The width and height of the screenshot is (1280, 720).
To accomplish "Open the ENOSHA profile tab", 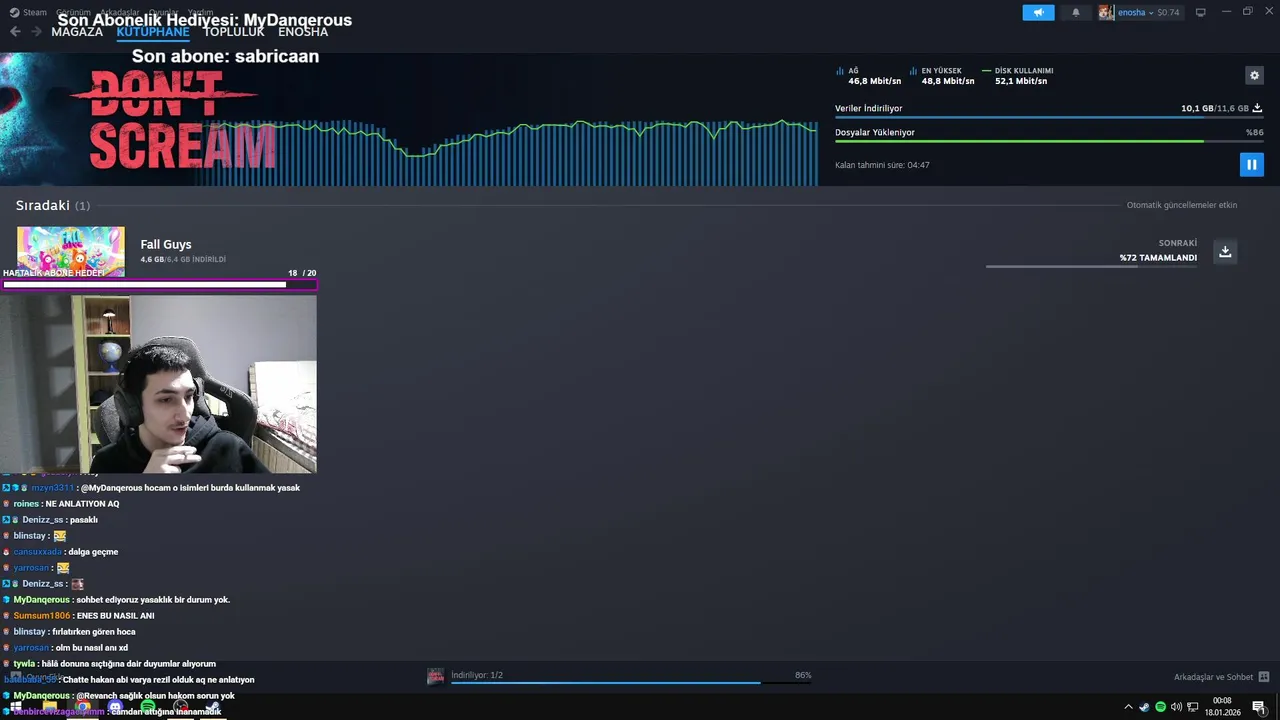I will point(303,32).
